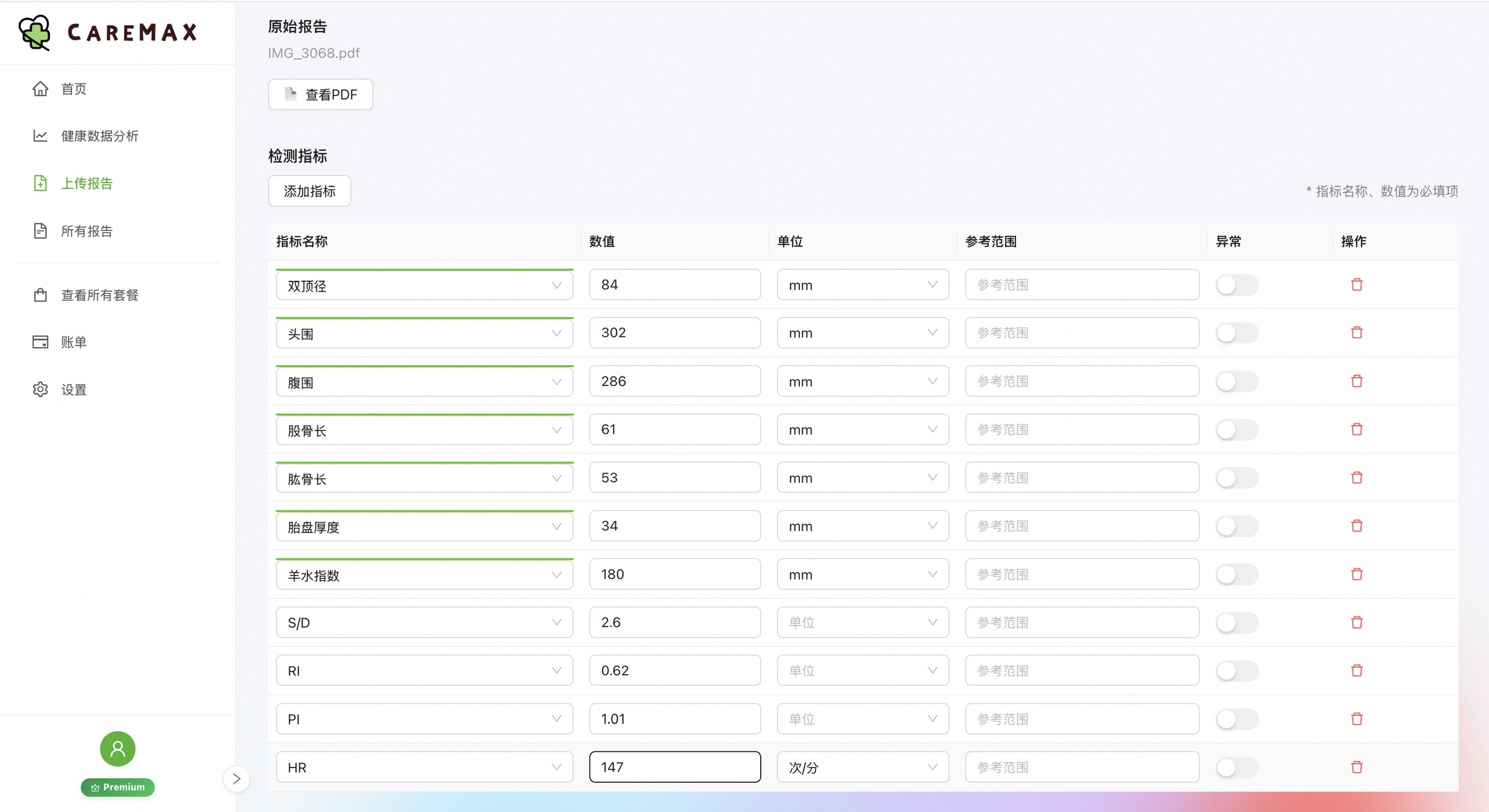The image size is (1489, 812).
Task: Open the HR indicator name dropdown
Action: (x=424, y=767)
